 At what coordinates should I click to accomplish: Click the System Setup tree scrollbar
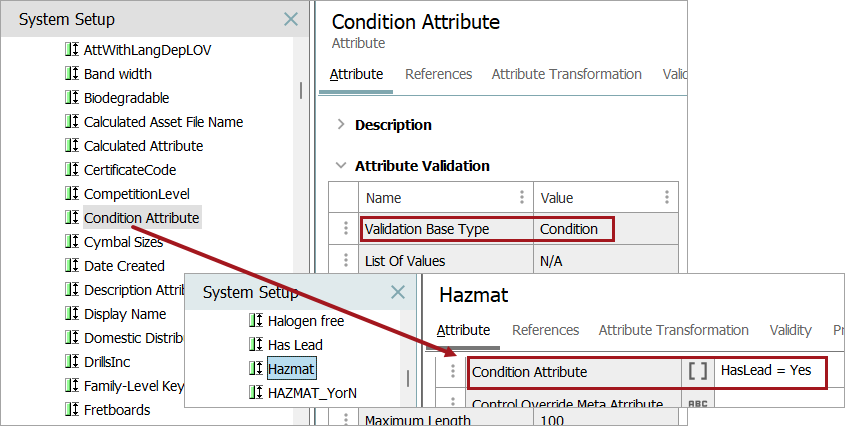(301, 90)
